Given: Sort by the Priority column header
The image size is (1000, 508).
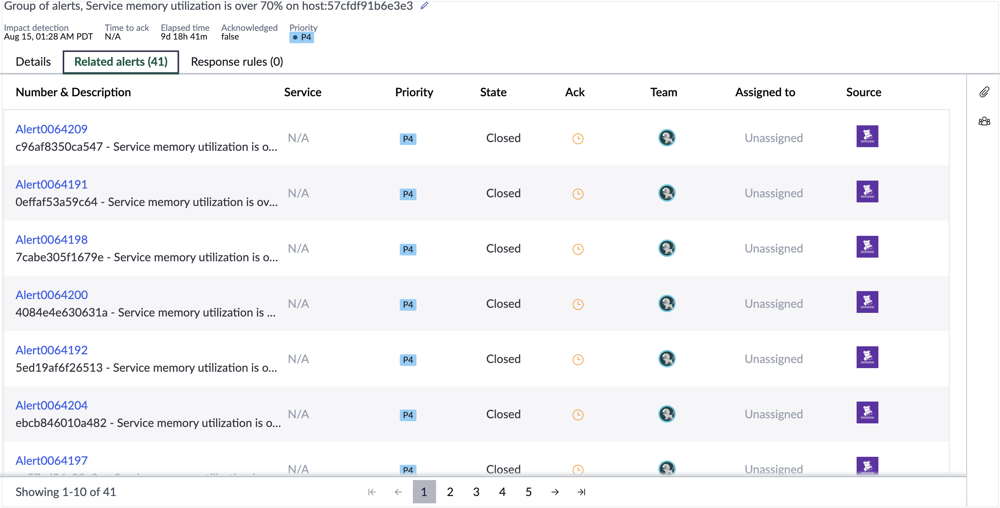Looking at the screenshot, I should click(x=414, y=92).
